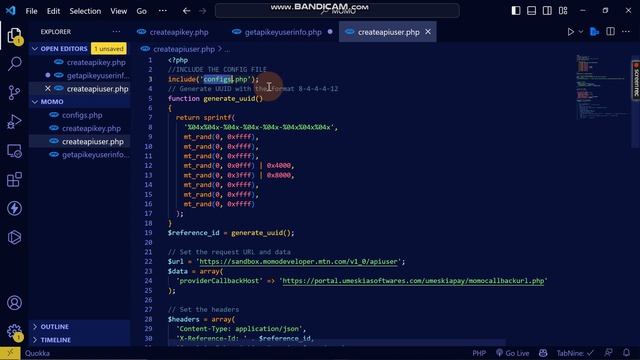Open the Run and Debug view

point(14,122)
